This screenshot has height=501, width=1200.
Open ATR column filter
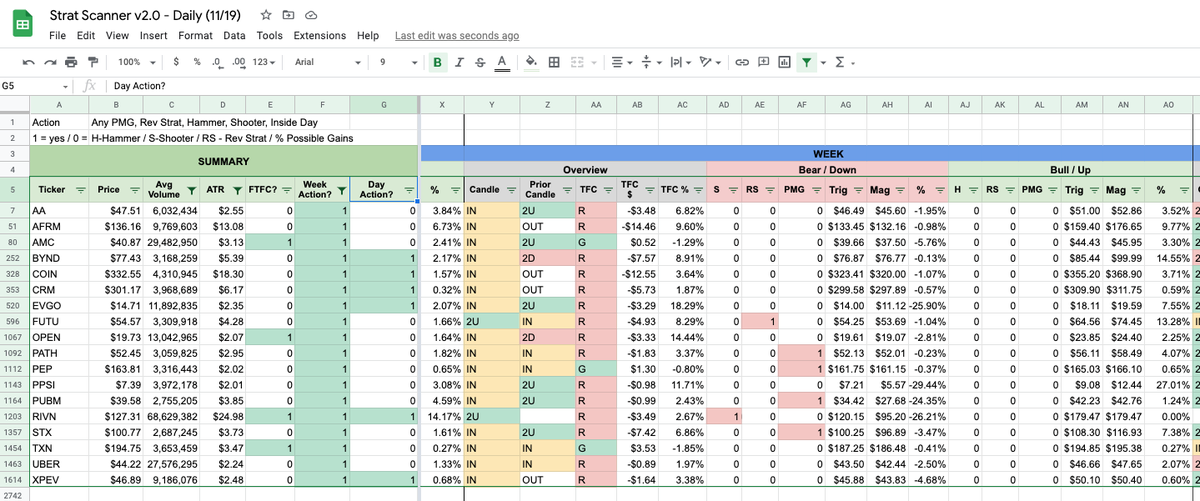tap(237, 190)
